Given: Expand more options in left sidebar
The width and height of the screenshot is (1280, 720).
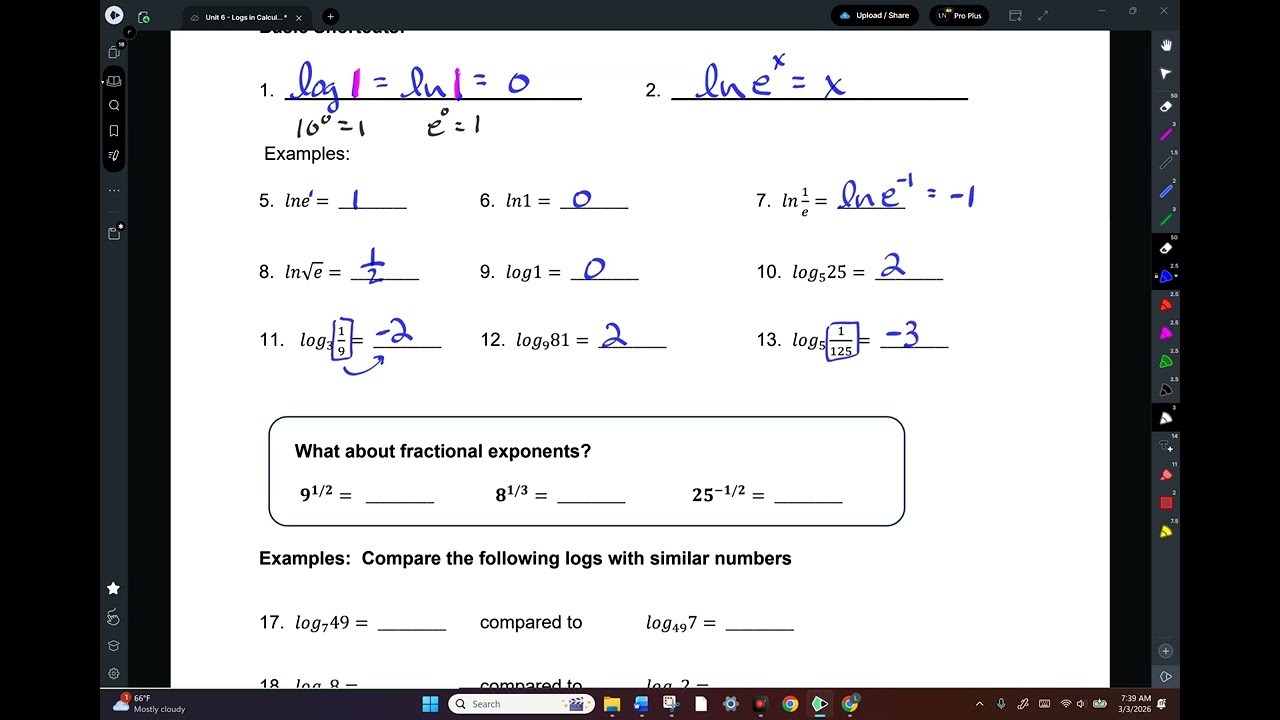Looking at the screenshot, I should click(x=114, y=190).
